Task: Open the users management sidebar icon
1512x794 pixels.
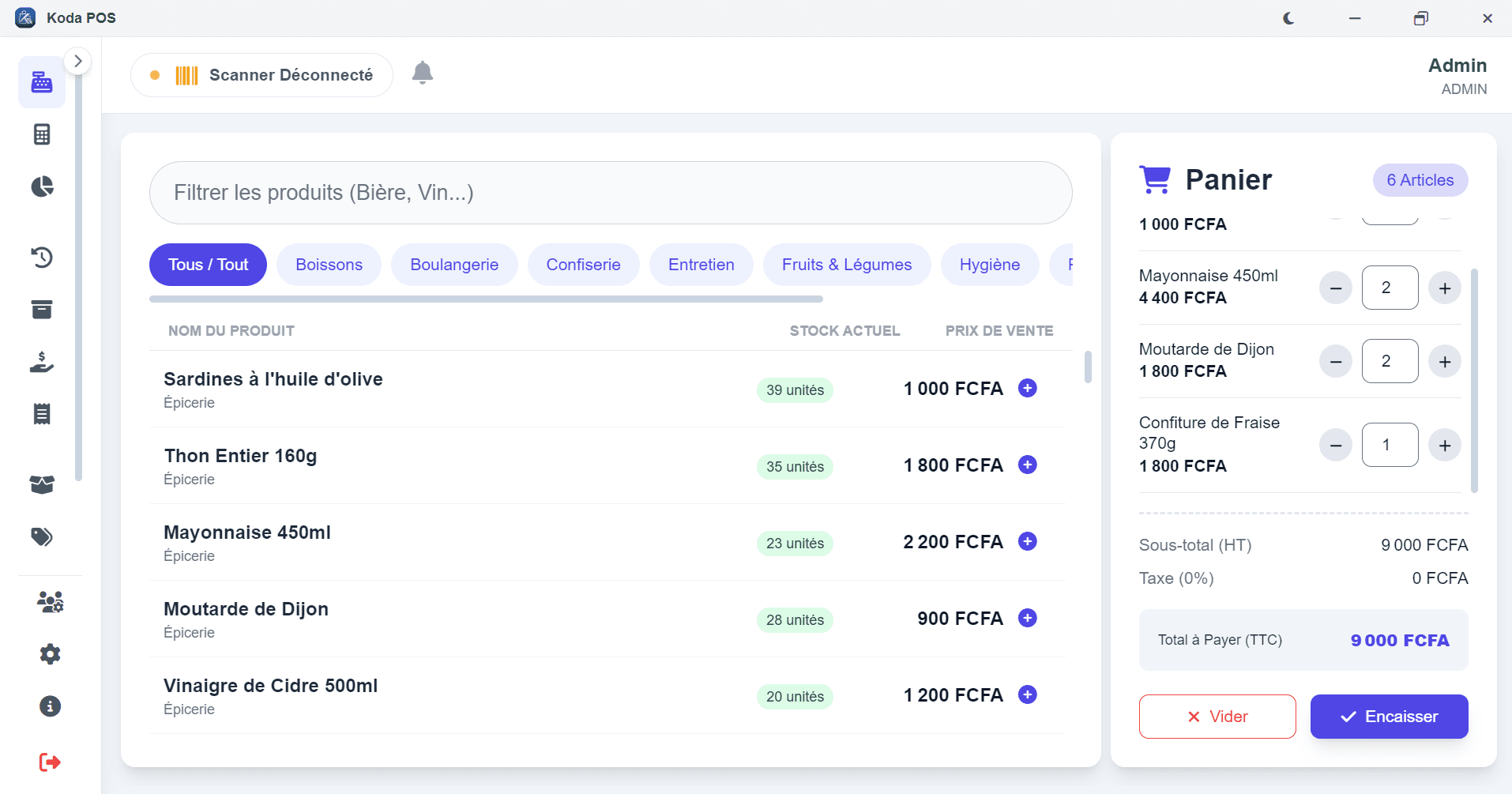Action: (x=50, y=602)
